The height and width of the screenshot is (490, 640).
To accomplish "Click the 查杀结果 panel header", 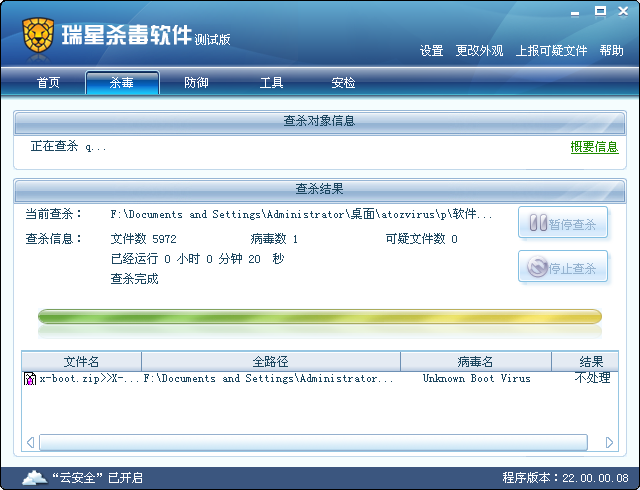I will [x=320, y=189].
